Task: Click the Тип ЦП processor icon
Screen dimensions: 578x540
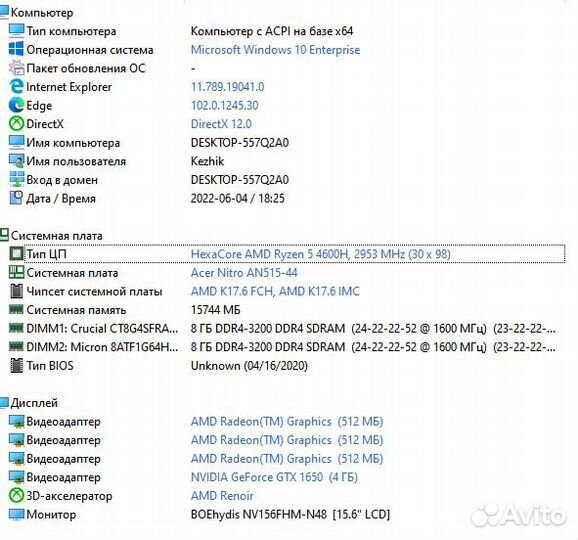Action: [16, 254]
